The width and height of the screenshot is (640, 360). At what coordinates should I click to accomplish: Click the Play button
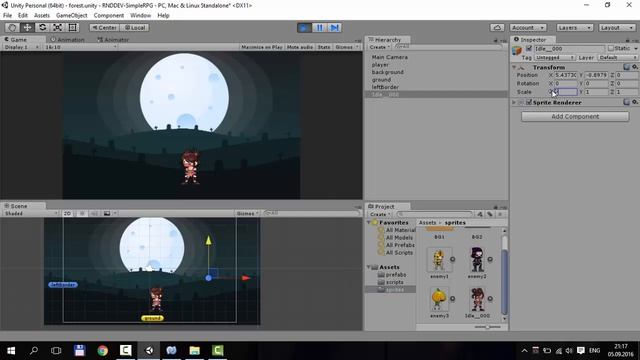(x=304, y=27)
